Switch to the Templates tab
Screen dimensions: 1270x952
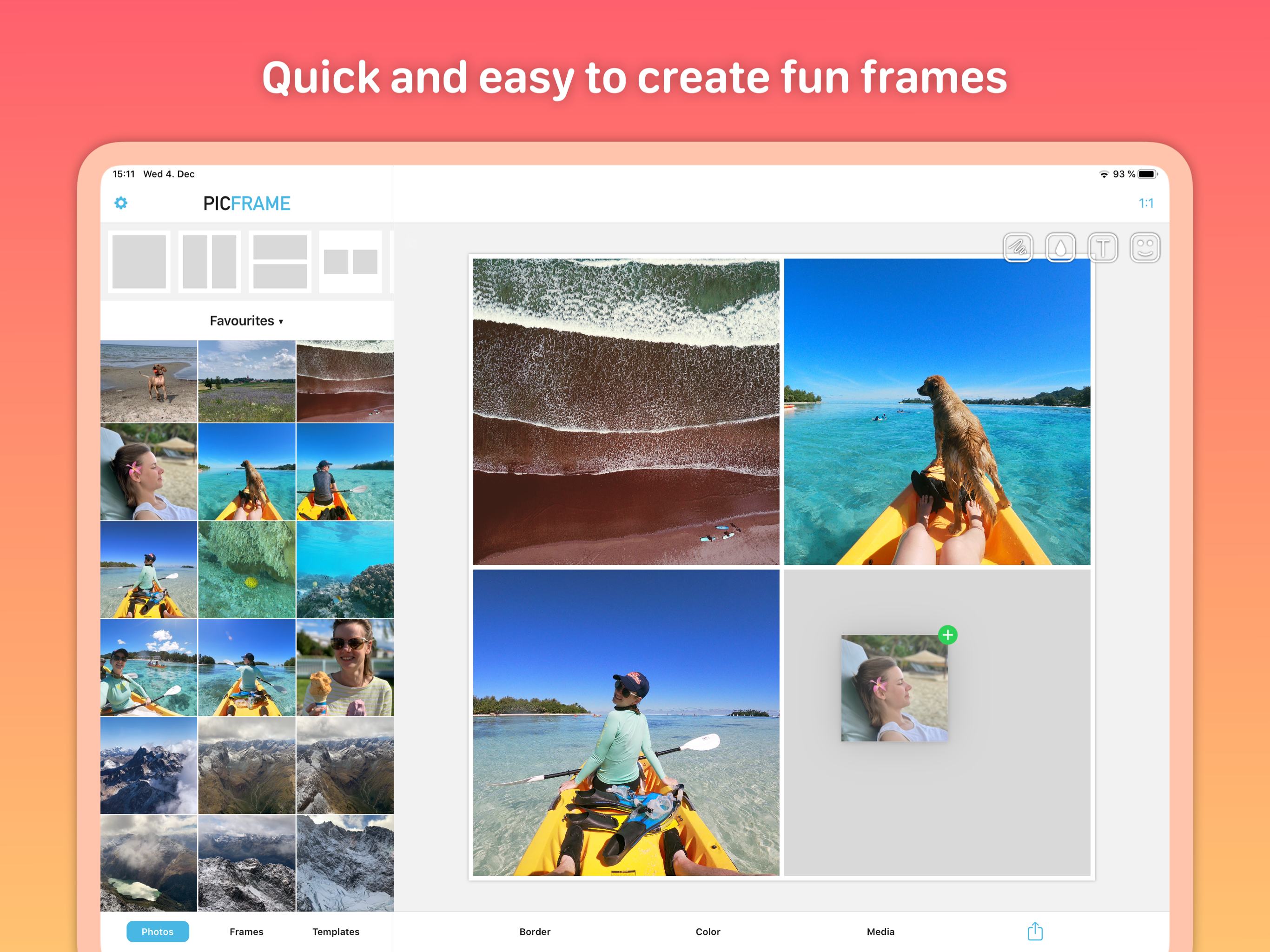pyautogui.click(x=336, y=932)
